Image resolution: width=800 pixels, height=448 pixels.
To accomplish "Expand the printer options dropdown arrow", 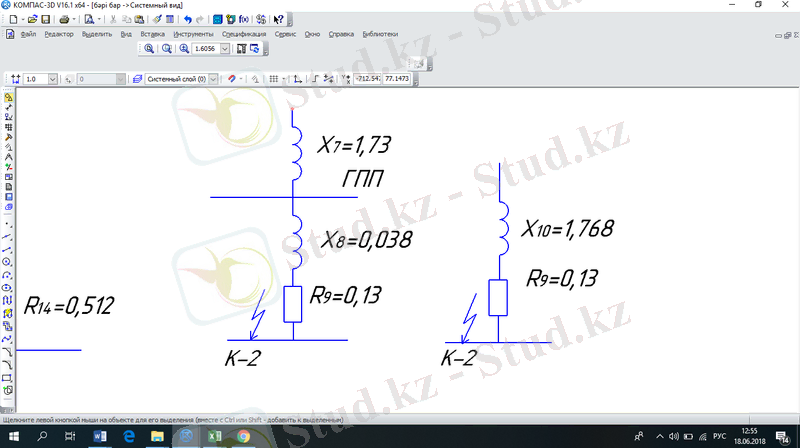I will [74, 19].
